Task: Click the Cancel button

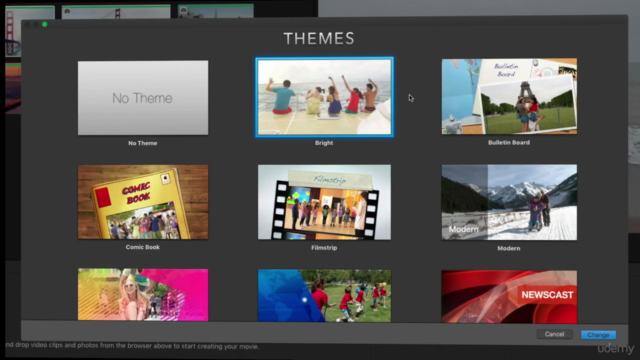Action: (554, 334)
